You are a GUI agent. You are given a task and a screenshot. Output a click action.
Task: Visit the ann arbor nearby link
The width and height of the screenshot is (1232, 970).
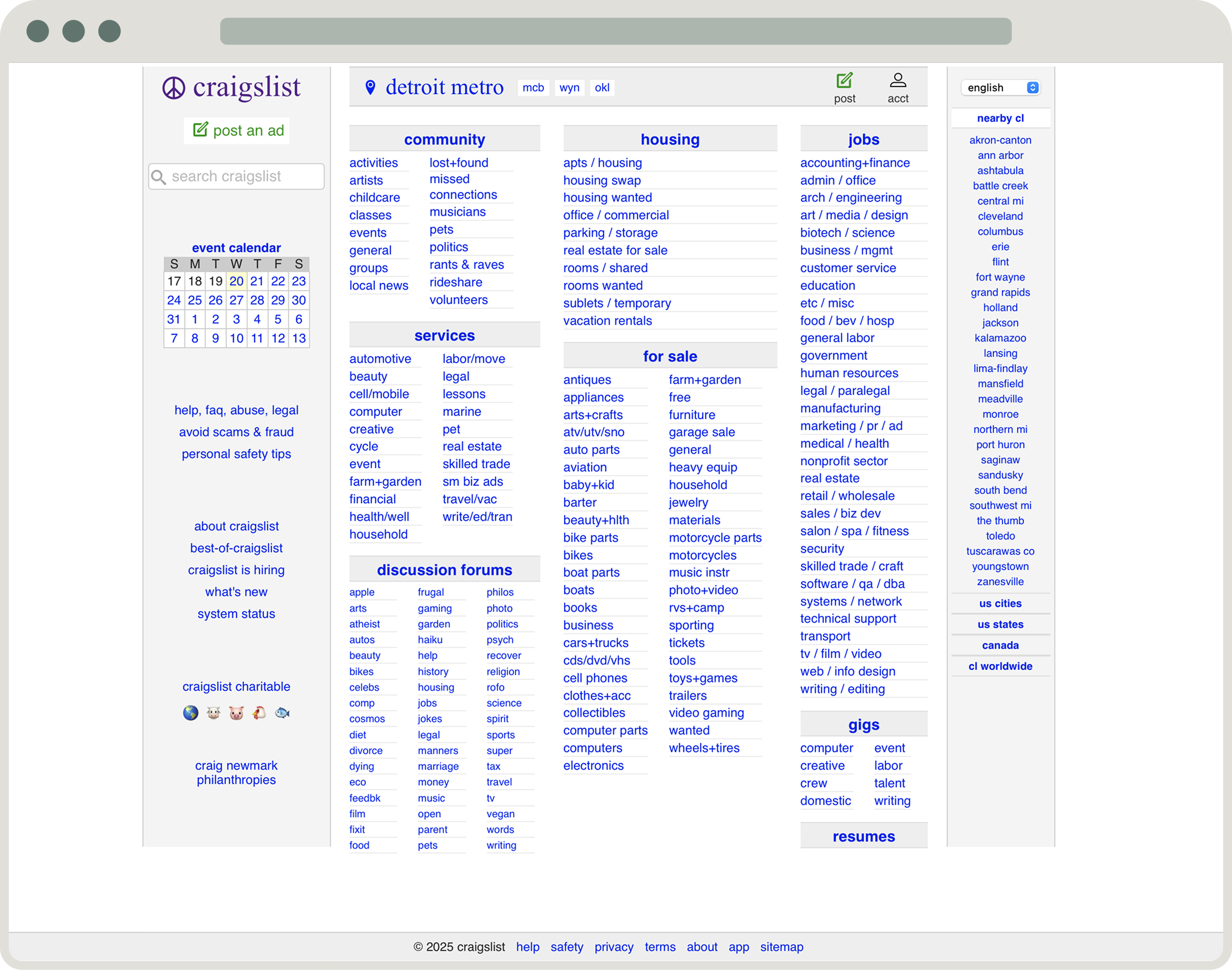pyautogui.click(x=1000, y=155)
